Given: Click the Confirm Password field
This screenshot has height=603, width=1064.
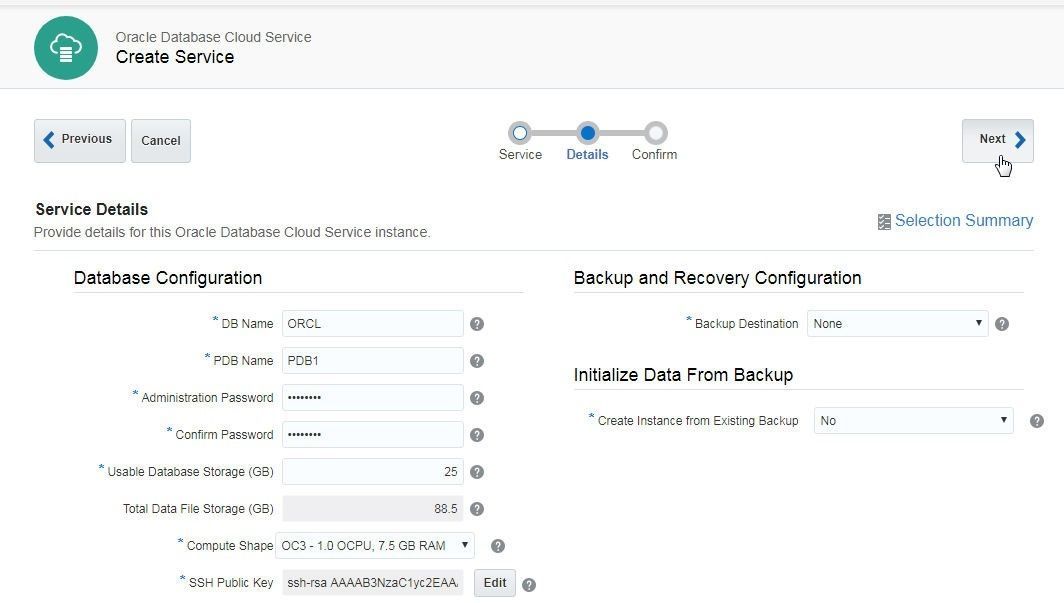Looking at the screenshot, I should pos(373,434).
